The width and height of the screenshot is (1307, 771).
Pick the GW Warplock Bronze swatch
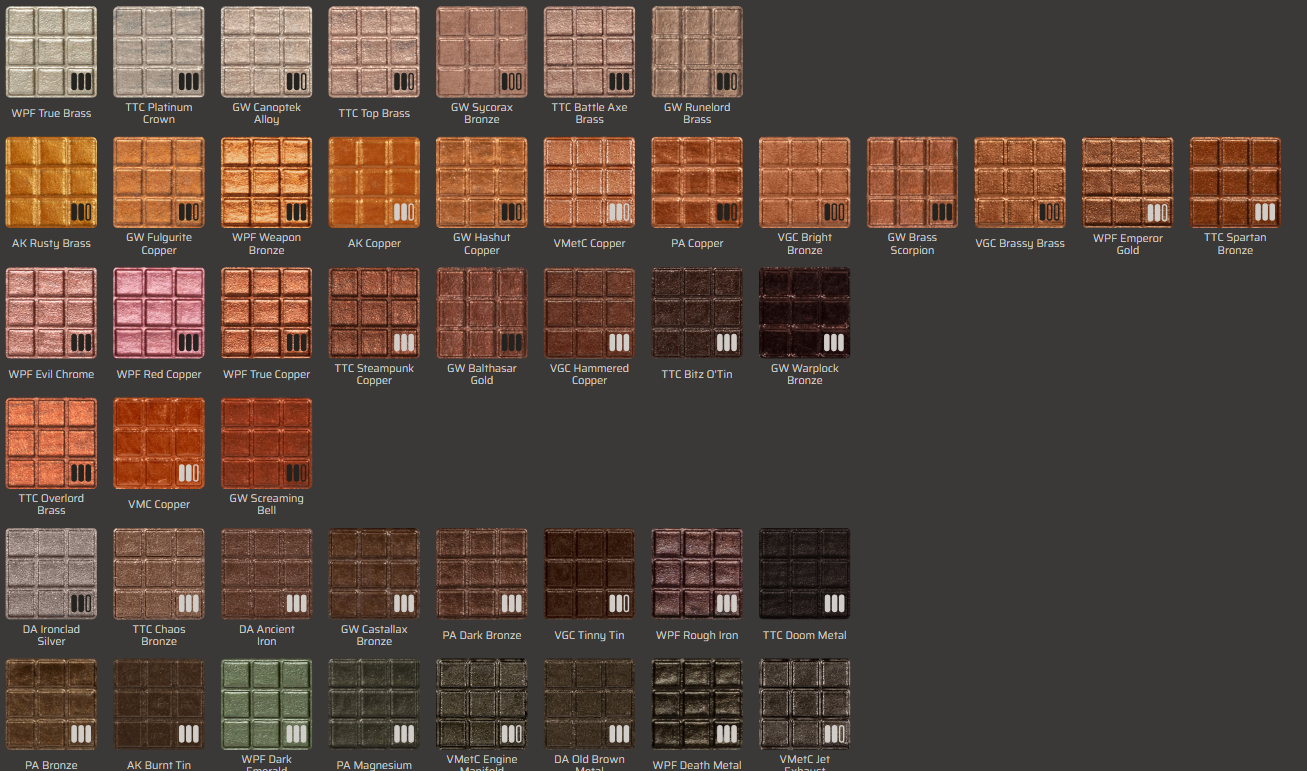tap(805, 313)
